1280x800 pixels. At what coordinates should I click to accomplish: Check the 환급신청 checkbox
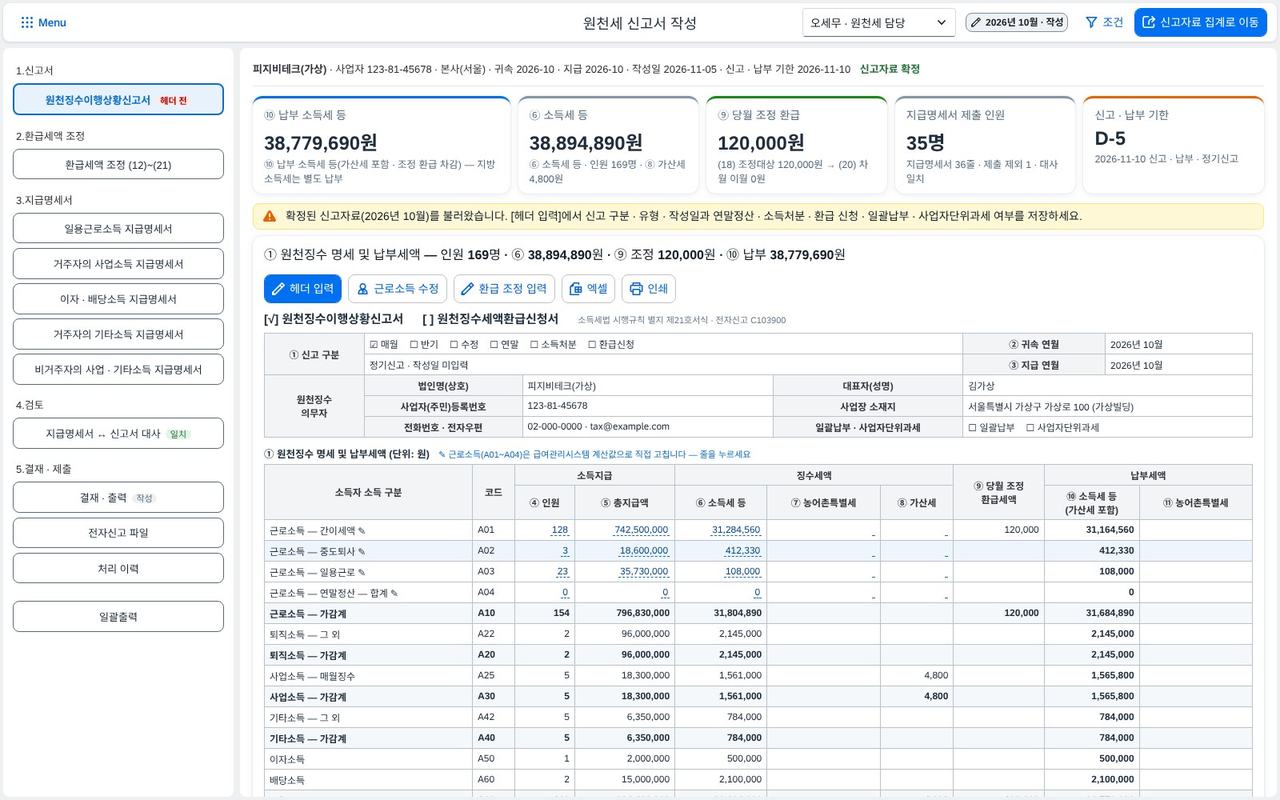click(592, 344)
